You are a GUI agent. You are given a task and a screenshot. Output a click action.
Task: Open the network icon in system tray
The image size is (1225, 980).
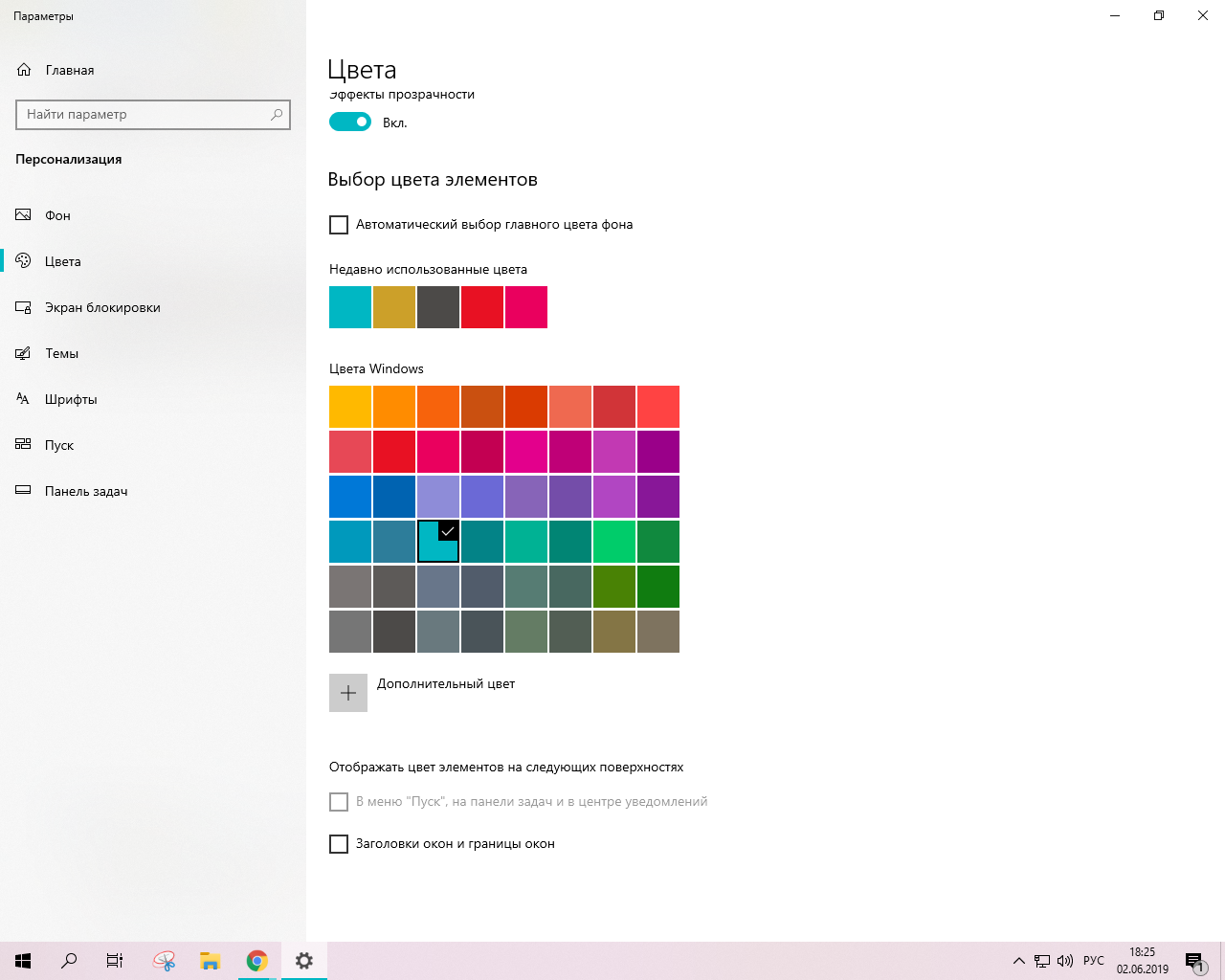click(1042, 961)
